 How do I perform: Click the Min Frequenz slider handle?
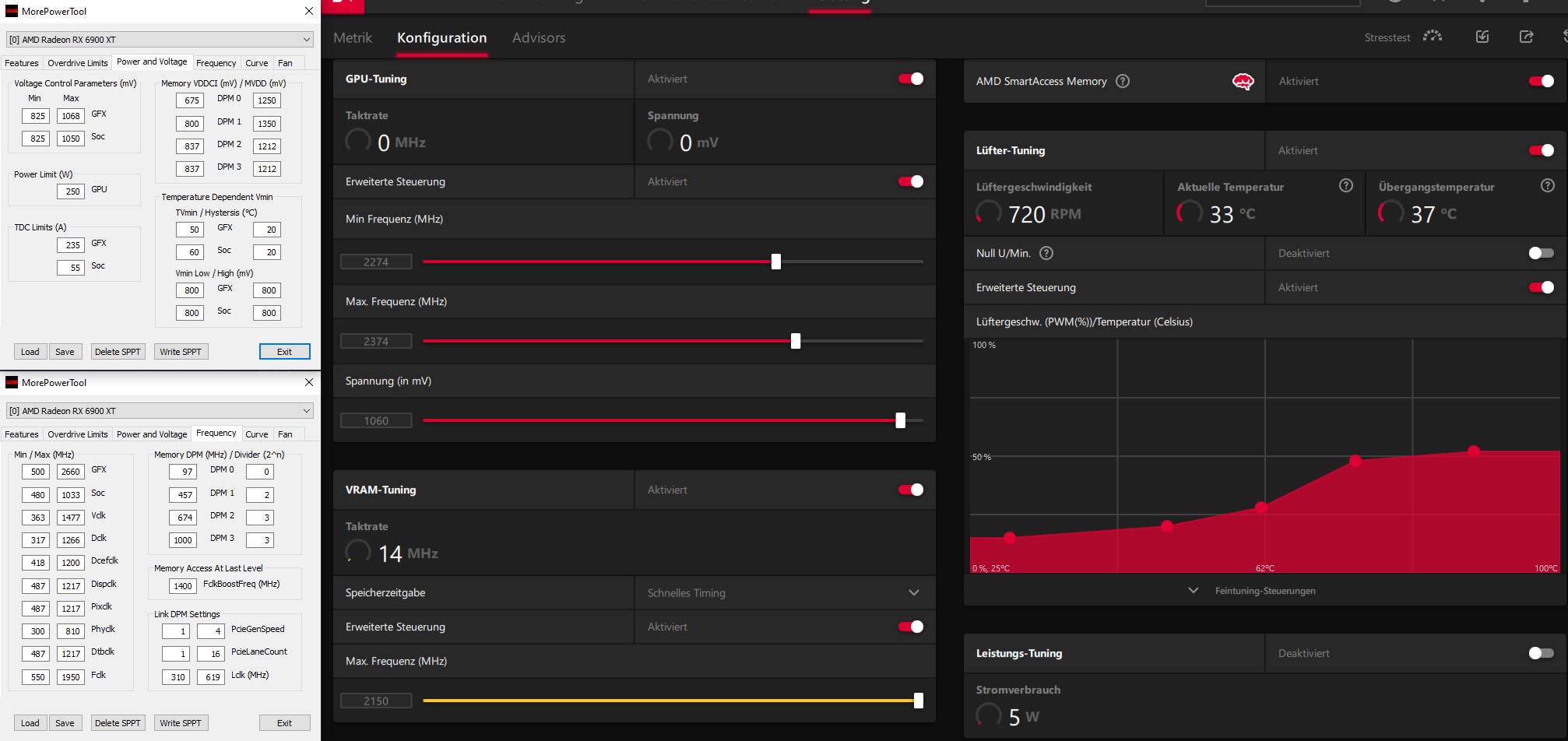click(776, 262)
